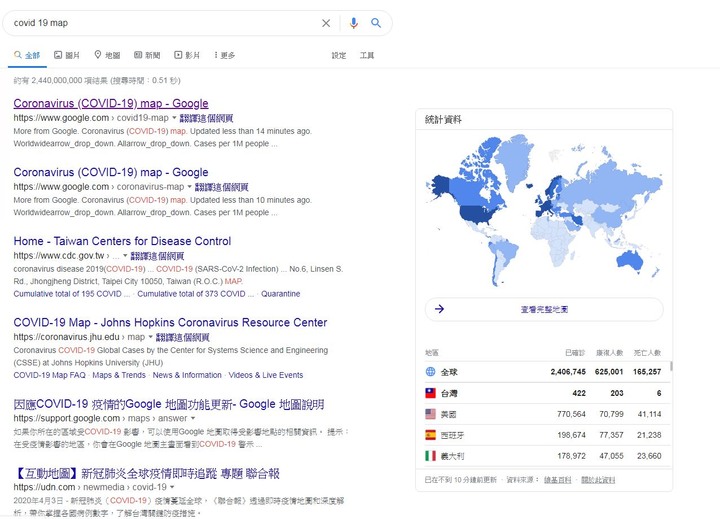Click the United States flag icon
720x519 pixels.
[x=430, y=414]
